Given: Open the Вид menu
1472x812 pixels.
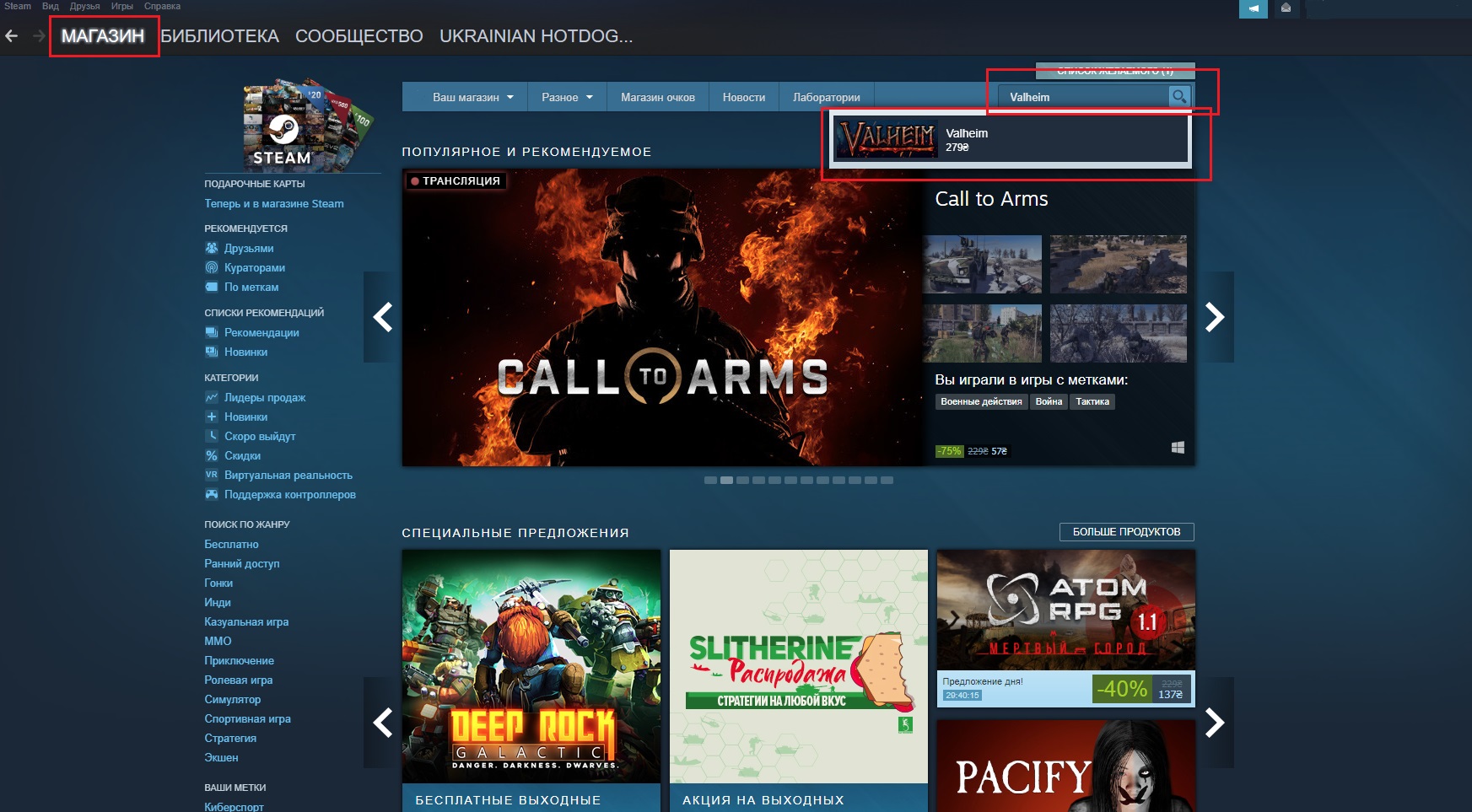Looking at the screenshot, I should tap(51, 6).
